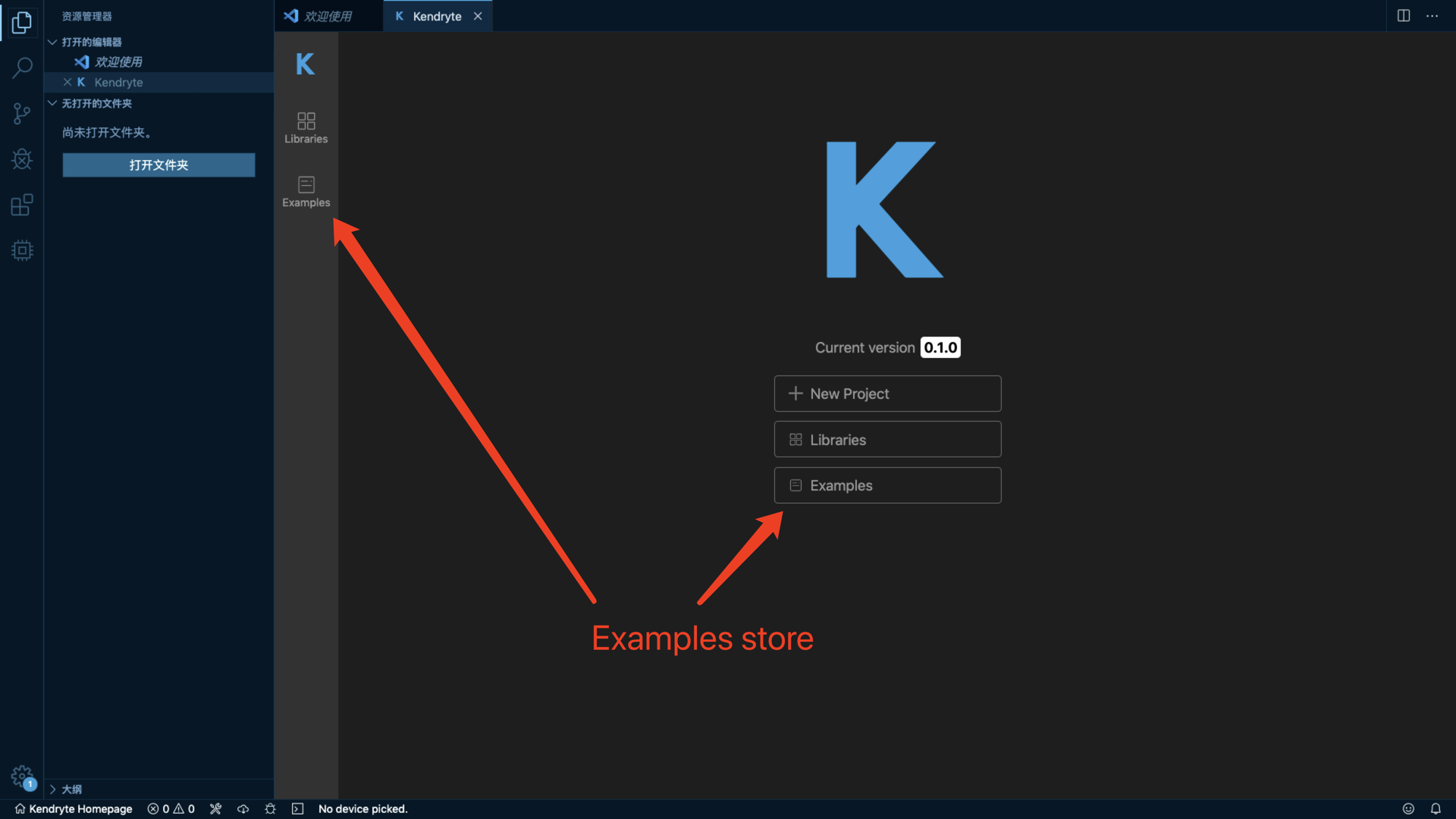Click the Libraries icon in Kendryte sidebar
Screen dimensions: 1456x819
(x=306, y=127)
